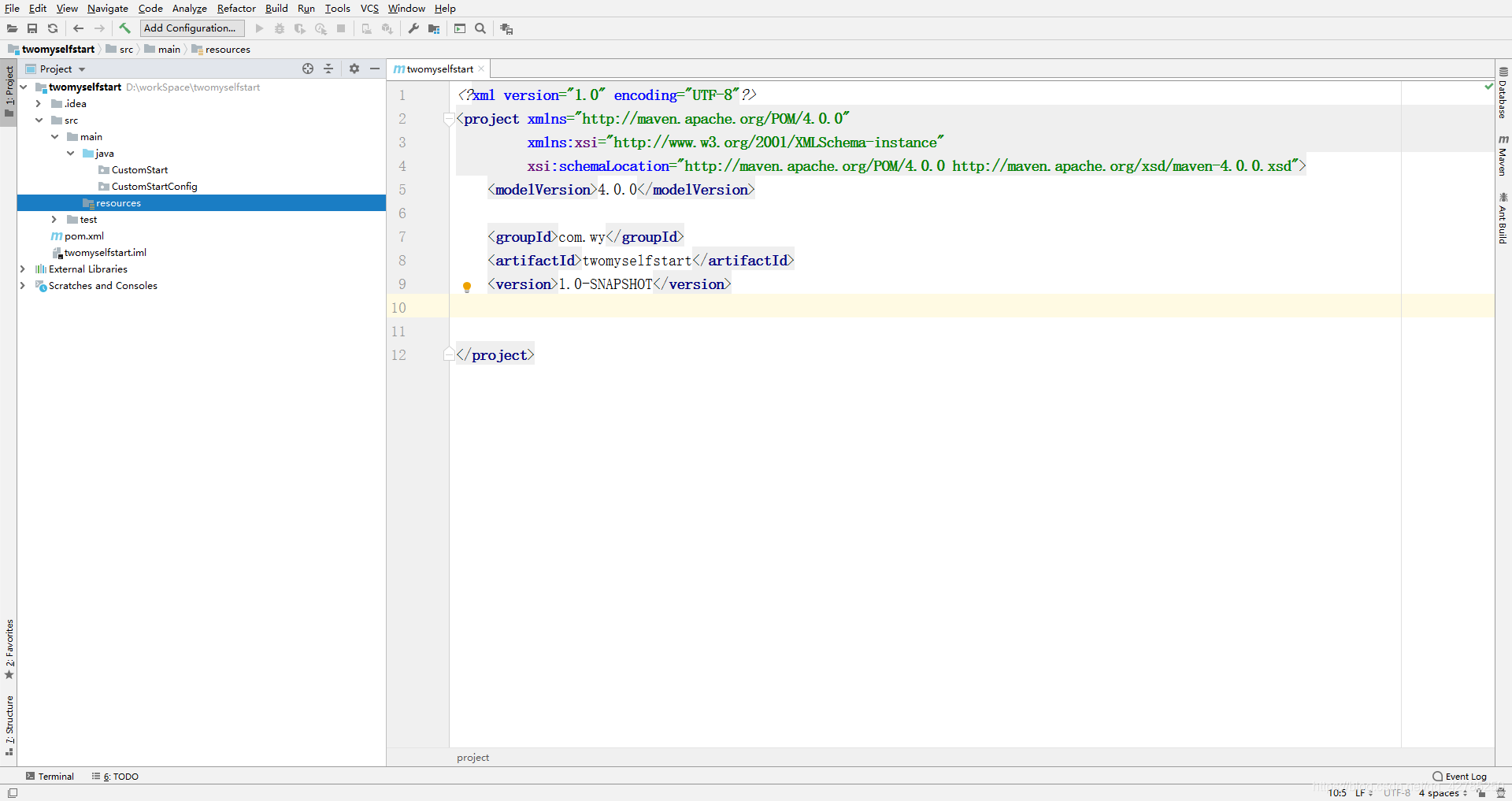1512x801 pixels.
Task: Select the twomyselfstart editor tab
Action: (439, 69)
